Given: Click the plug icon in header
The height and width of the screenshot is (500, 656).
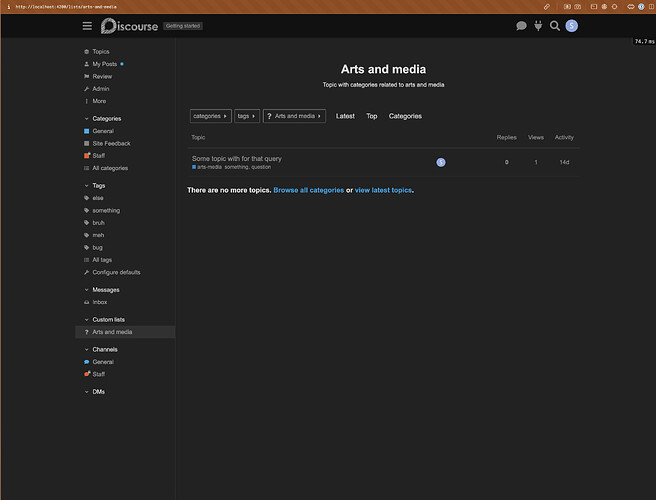Looking at the screenshot, I should coord(538,26).
